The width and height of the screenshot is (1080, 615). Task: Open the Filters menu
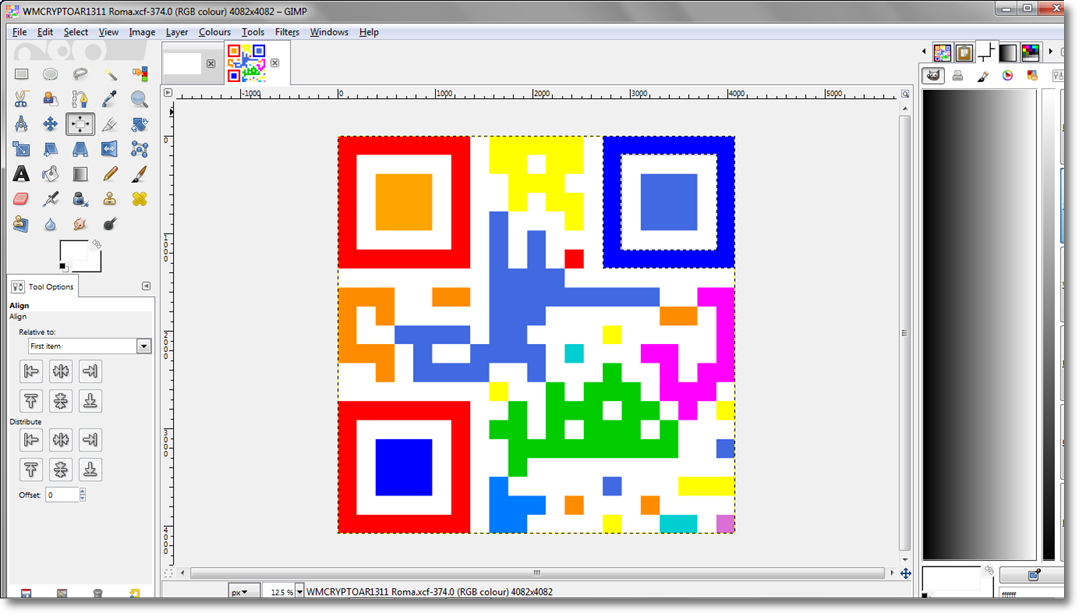coord(287,32)
